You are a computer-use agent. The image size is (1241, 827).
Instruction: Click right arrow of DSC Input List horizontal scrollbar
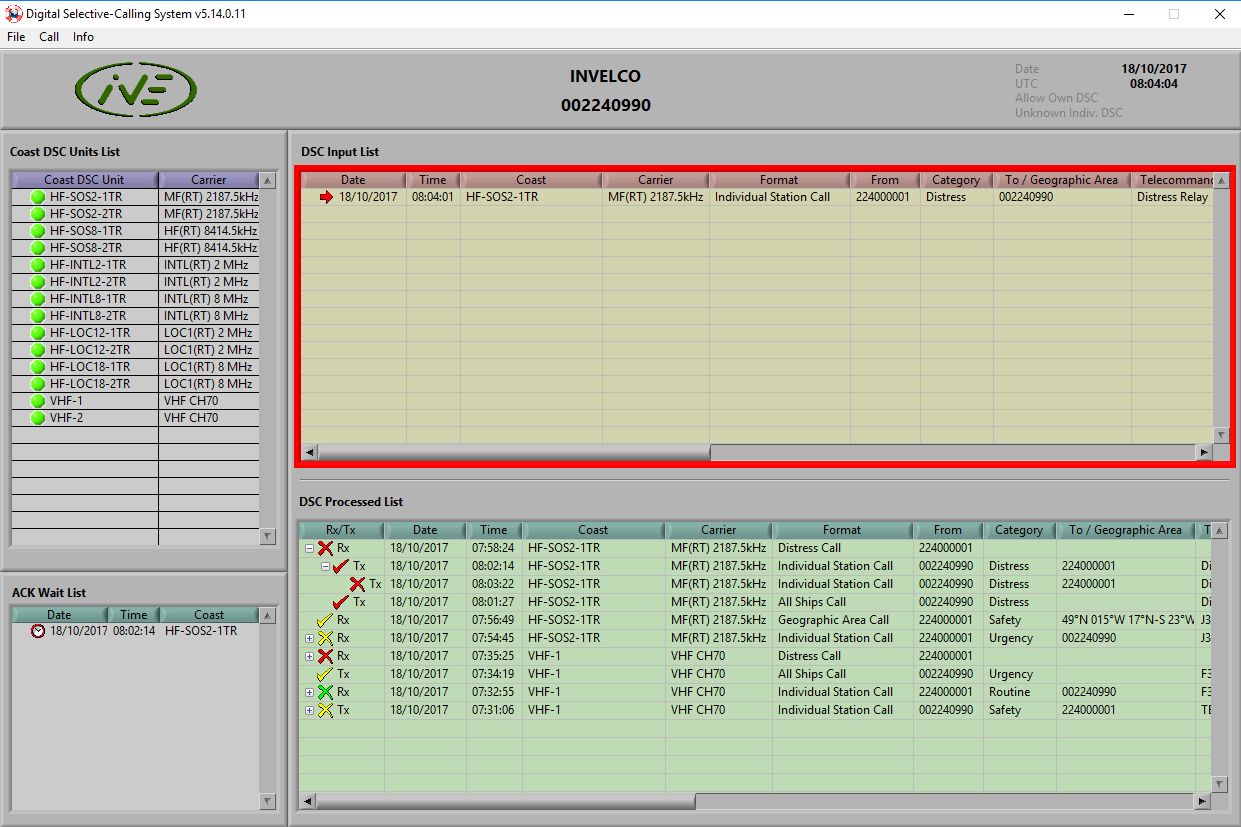point(1204,452)
